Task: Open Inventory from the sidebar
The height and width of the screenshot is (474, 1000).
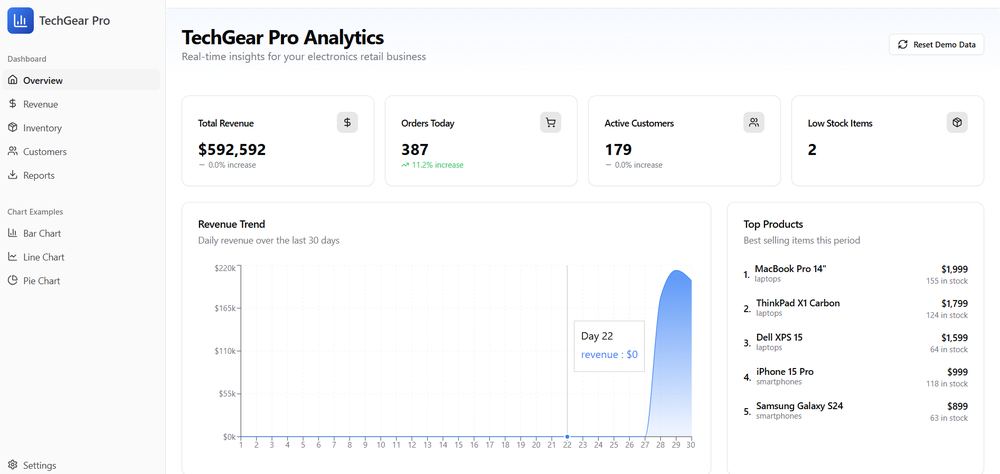Action: click(x=82, y=128)
